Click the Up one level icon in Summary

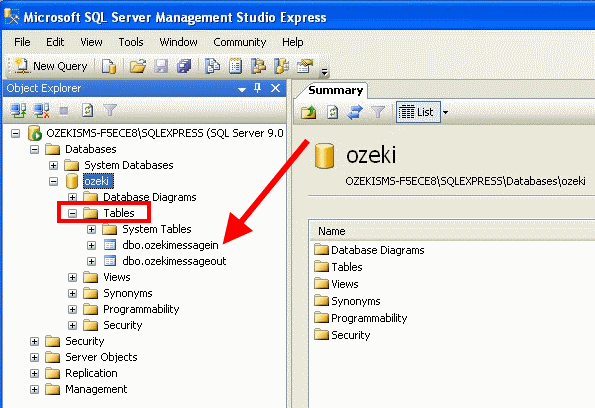point(309,112)
